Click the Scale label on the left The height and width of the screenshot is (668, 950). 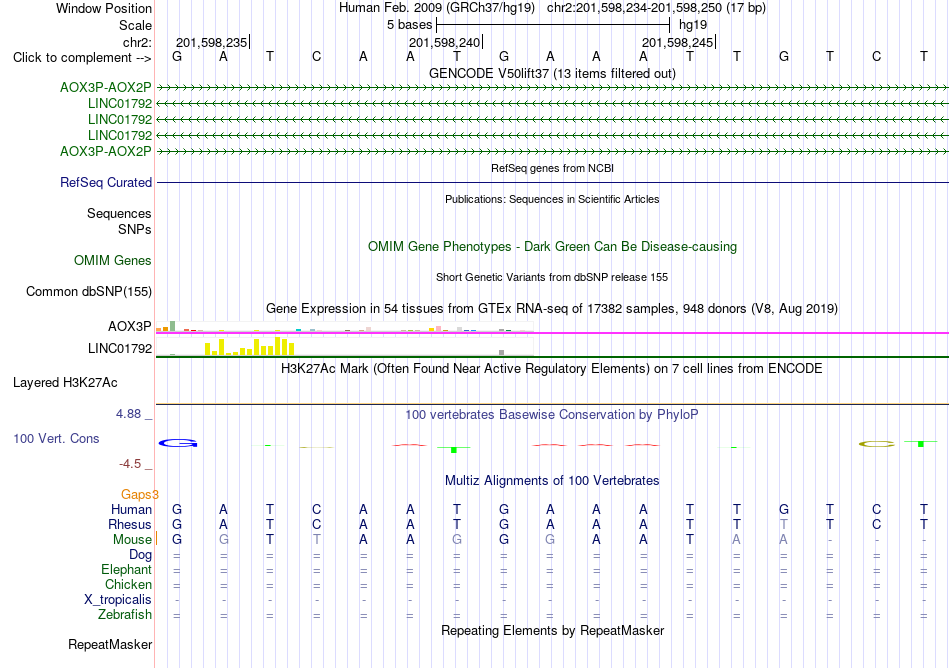point(135,25)
